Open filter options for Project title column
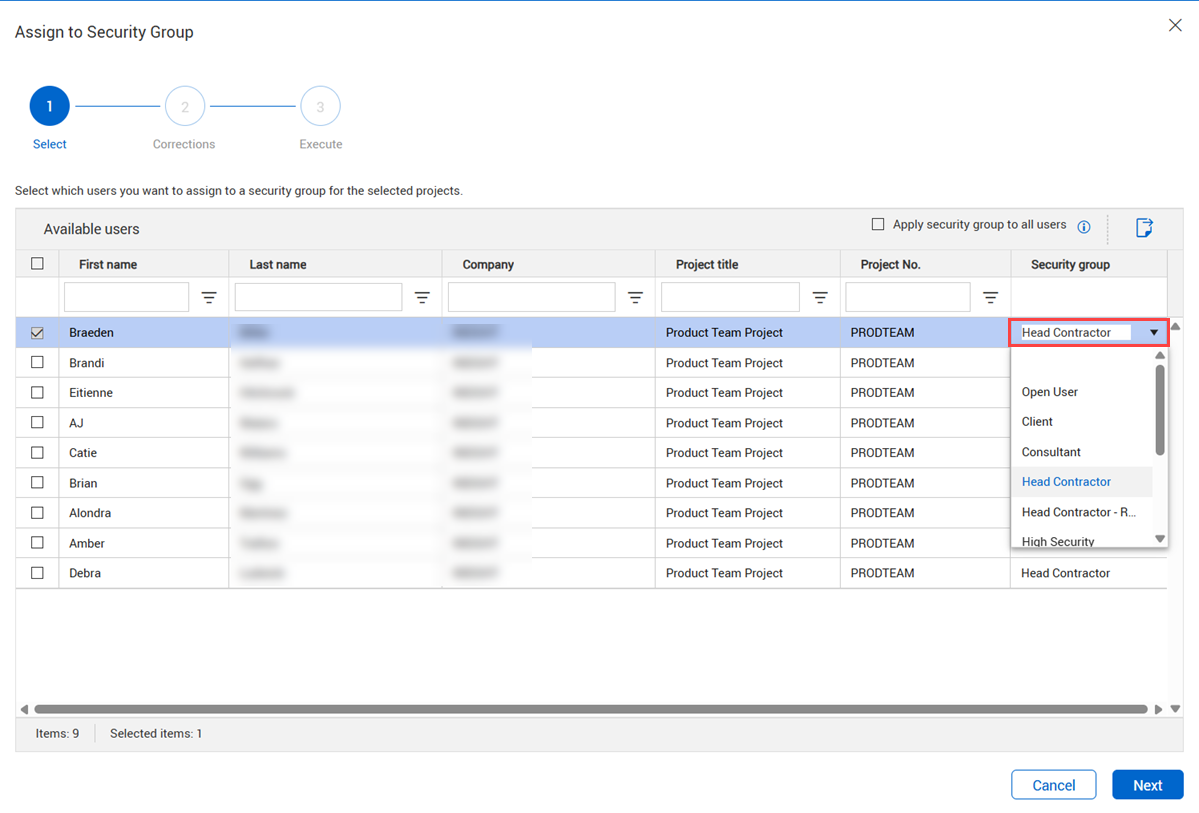This screenshot has height=813, width=1199. (x=820, y=298)
